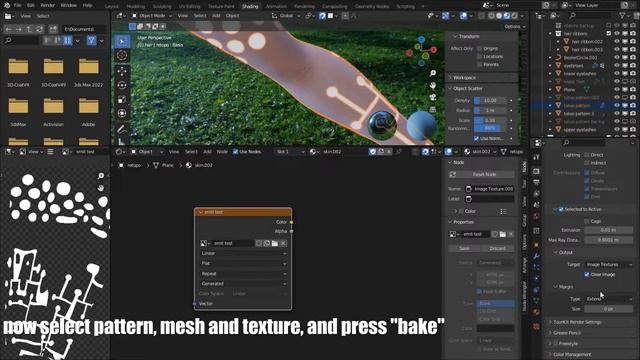Toggle perspective/orthographic grid icon in viewport
Screen dimensions: 640x360
coord(433,109)
